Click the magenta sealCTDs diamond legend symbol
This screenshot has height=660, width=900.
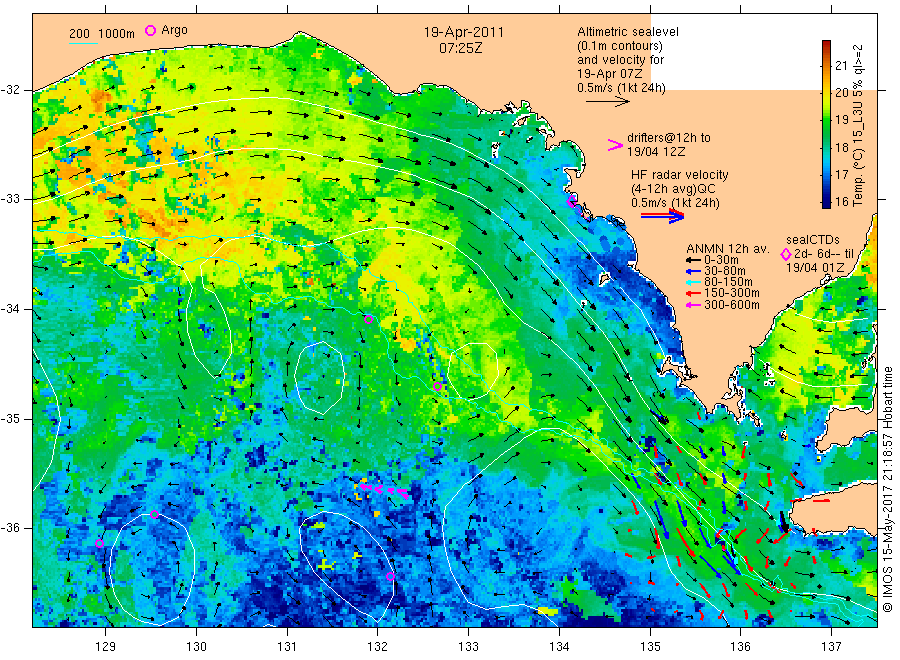(x=785, y=254)
